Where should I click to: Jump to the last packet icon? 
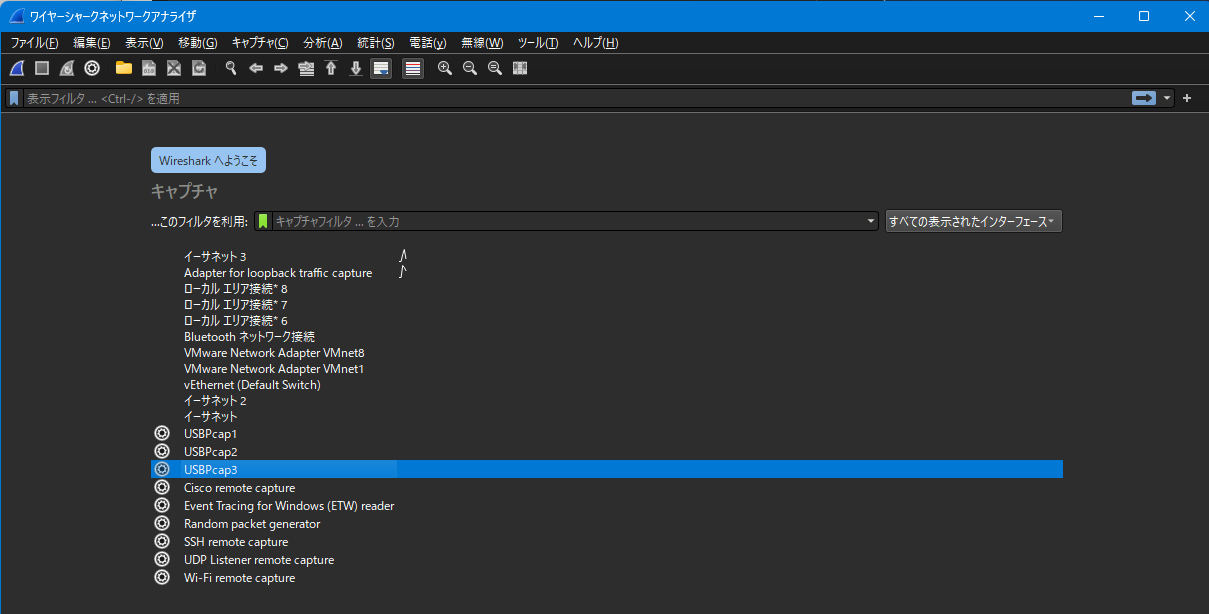(x=356, y=68)
